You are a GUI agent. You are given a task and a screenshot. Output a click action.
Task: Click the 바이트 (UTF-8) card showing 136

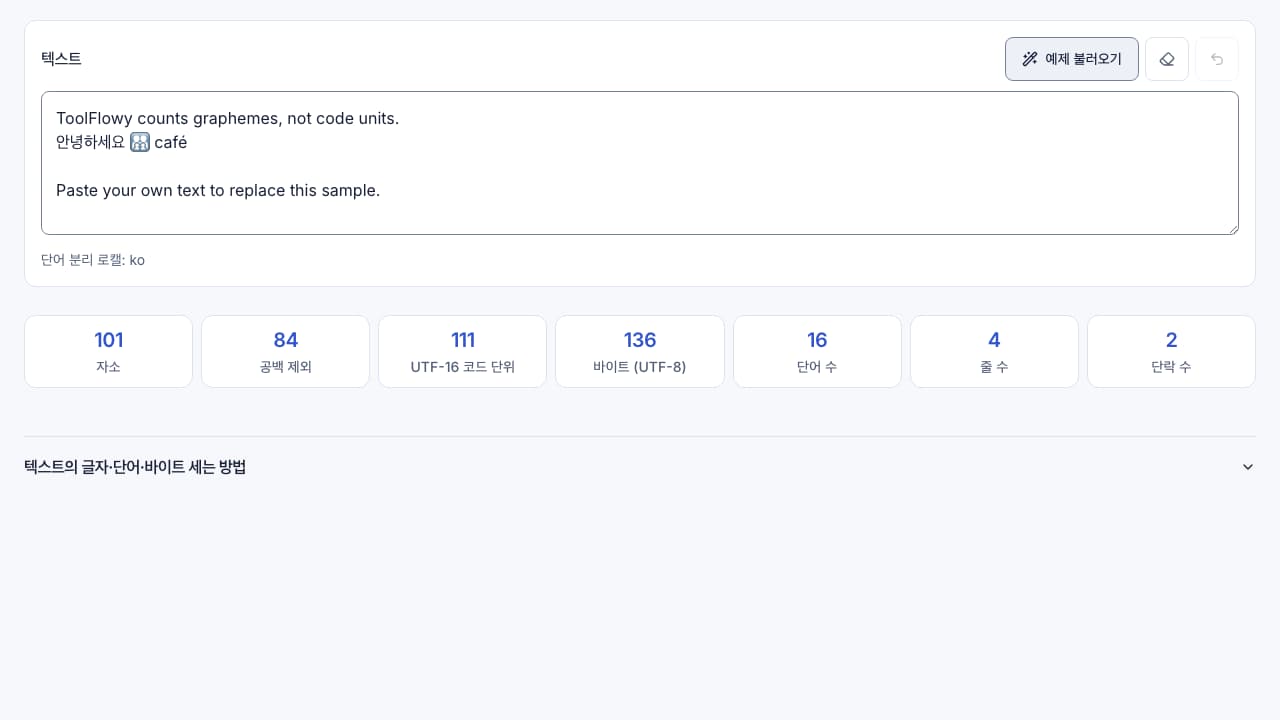click(x=640, y=351)
